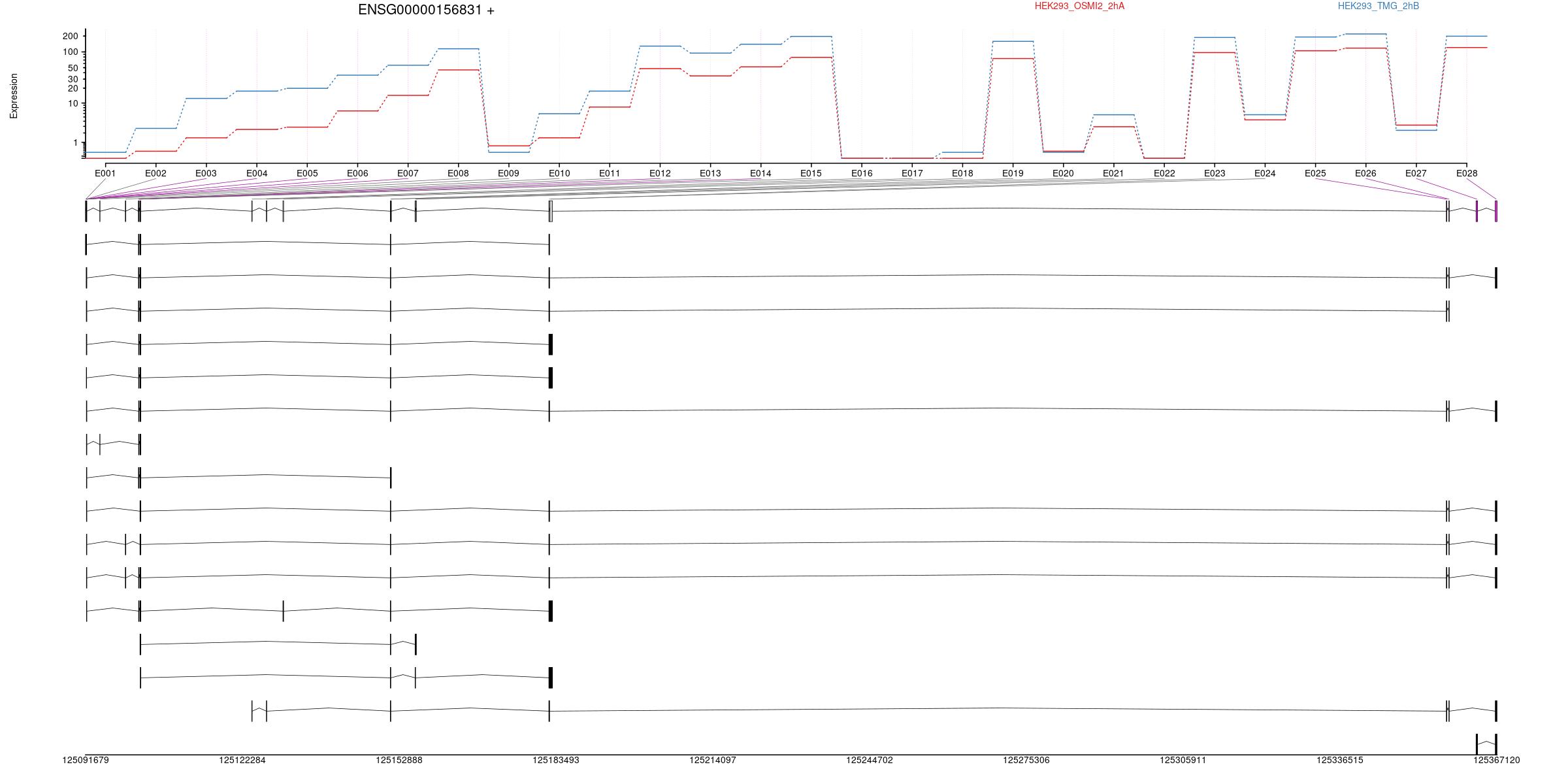Click the gene title ENSG00000156831 +
Screen dimensions: 1568x771
(426, 10)
